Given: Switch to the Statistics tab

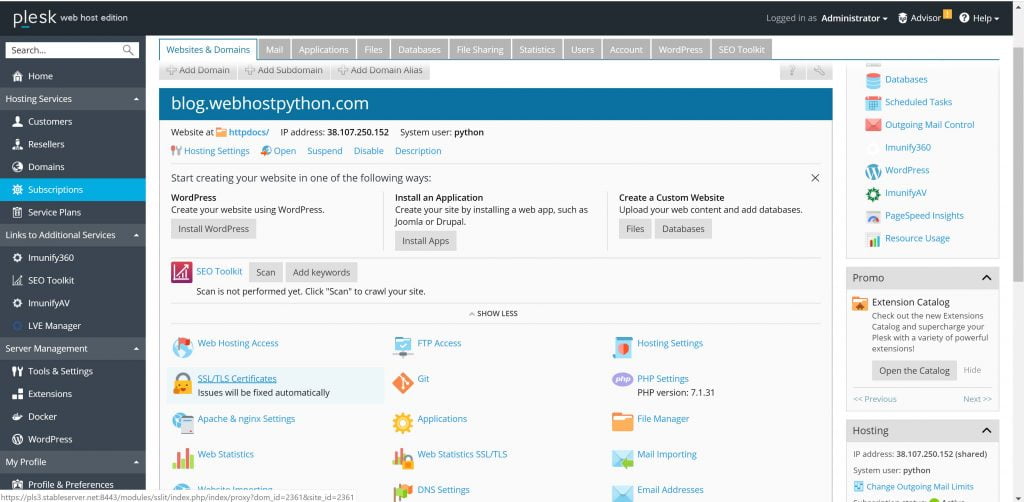Looking at the screenshot, I should (537, 50).
